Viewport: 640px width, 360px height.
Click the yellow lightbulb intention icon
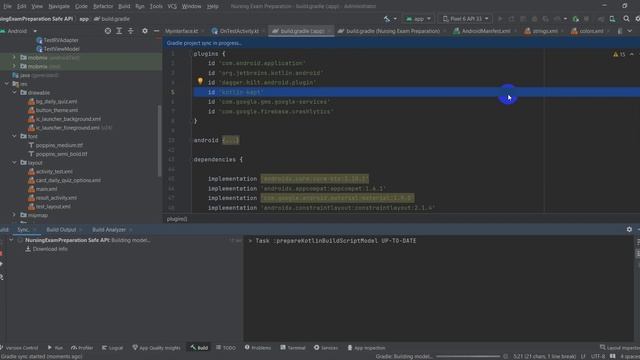click(x=200, y=81)
